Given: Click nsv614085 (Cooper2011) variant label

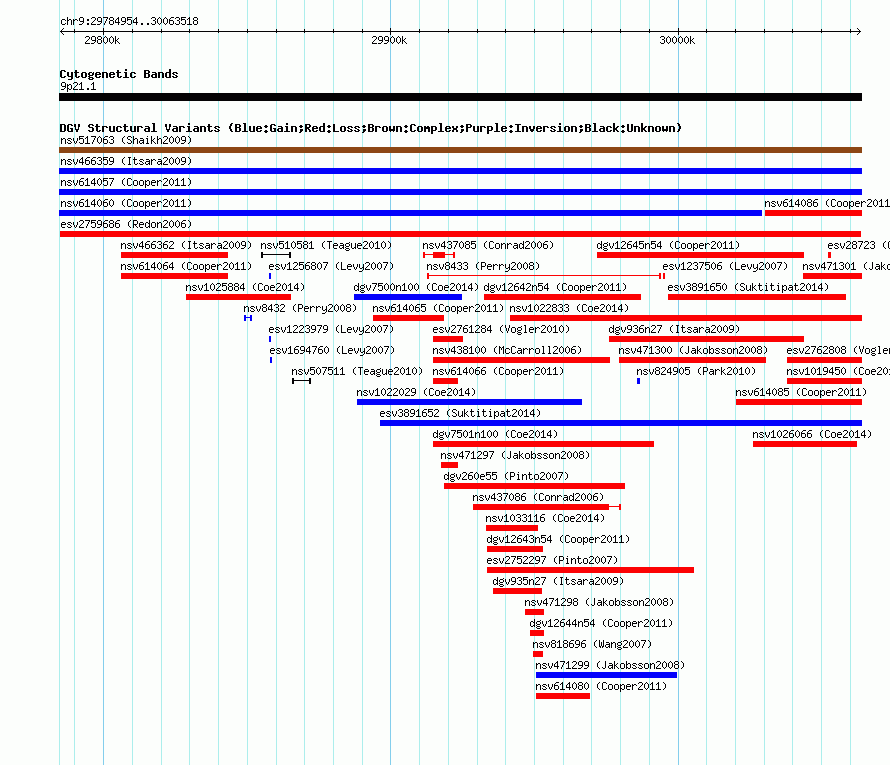Looking at the screenshot, I should 801,392.
